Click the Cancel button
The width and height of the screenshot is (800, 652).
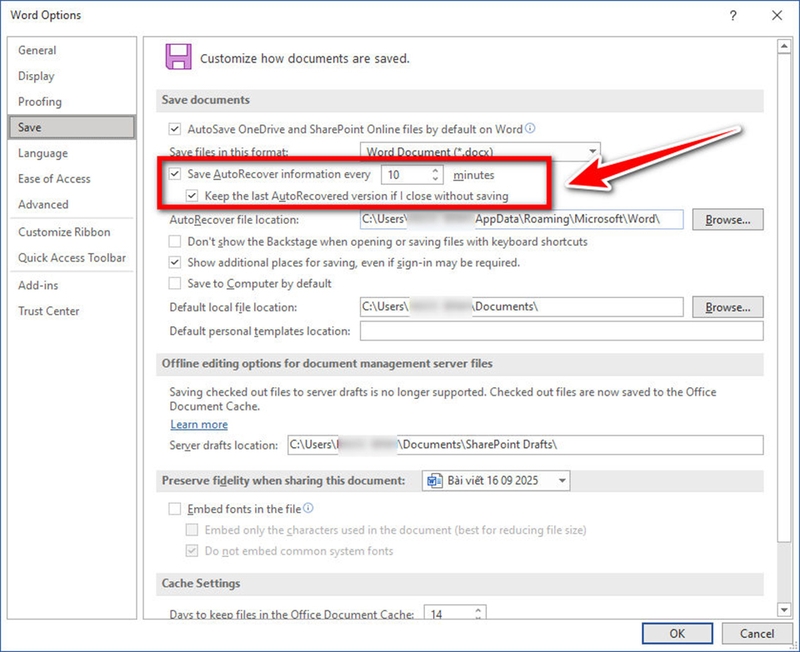[x=757, y=634]
